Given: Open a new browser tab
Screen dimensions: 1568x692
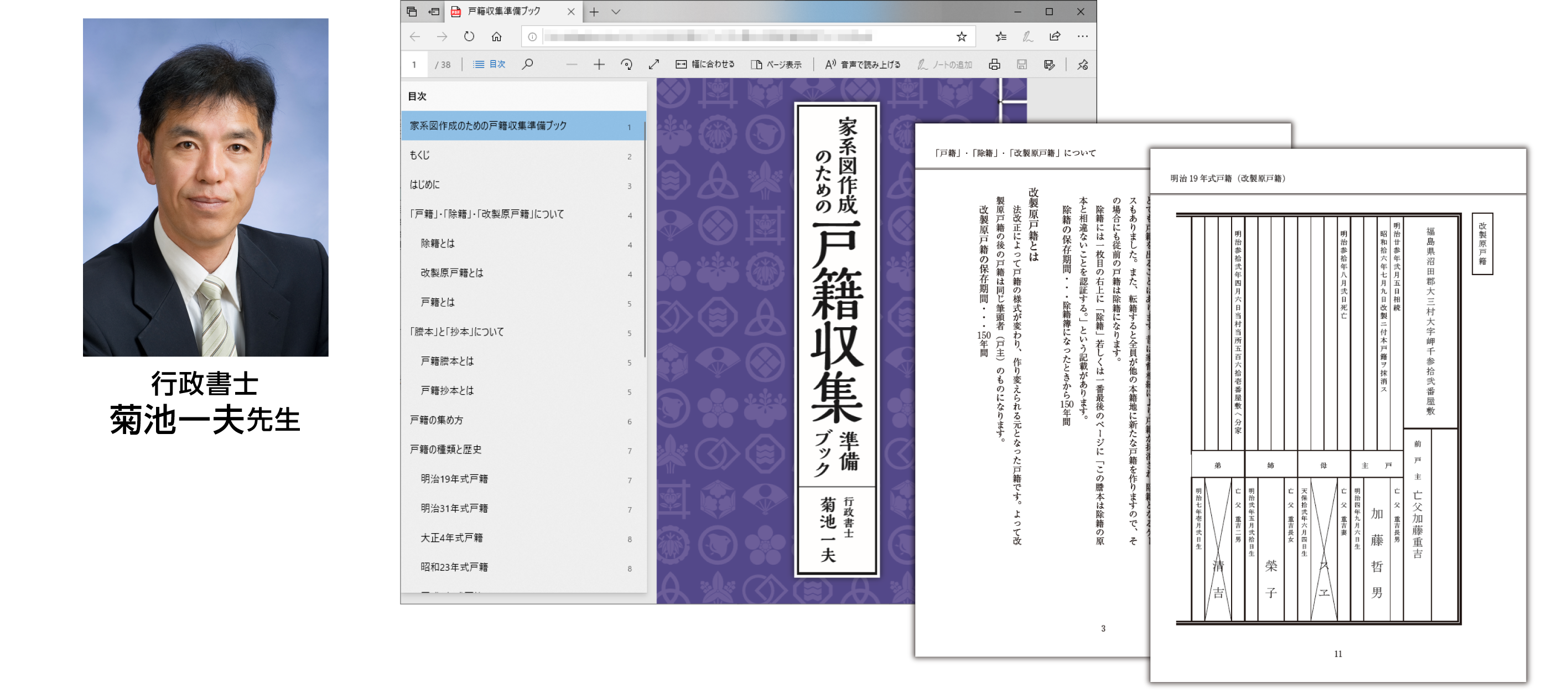Looking at the screenshot, I should 594,12.
